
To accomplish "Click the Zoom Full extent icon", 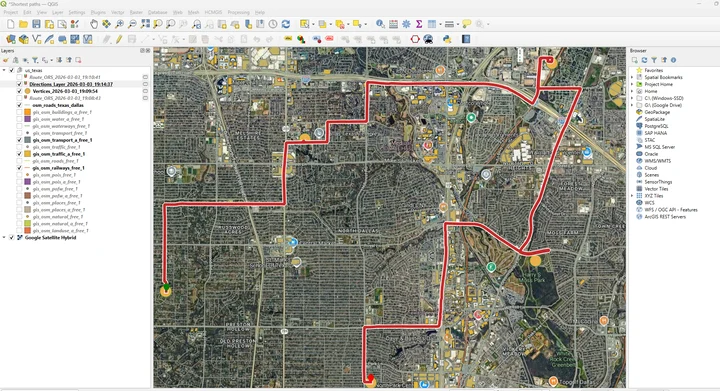I will [145, 24].
